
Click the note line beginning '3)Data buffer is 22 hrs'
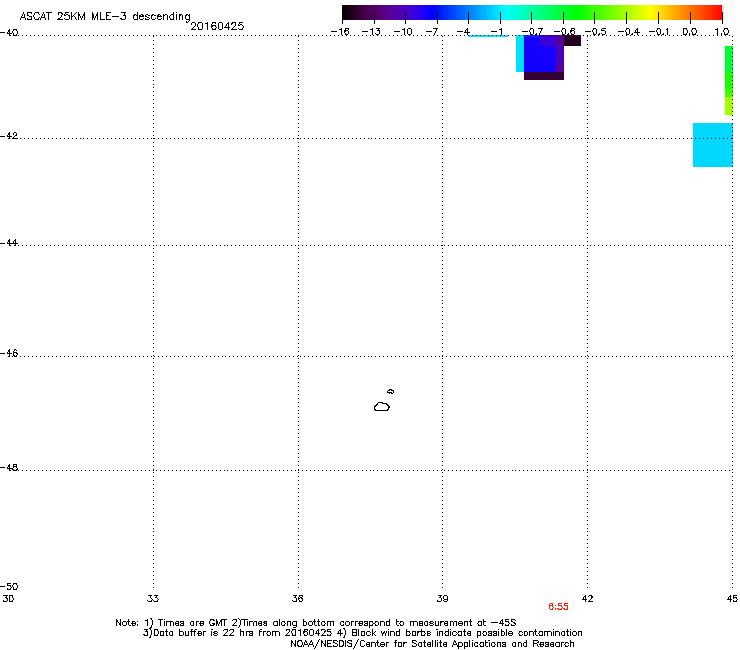click(362, 633)
